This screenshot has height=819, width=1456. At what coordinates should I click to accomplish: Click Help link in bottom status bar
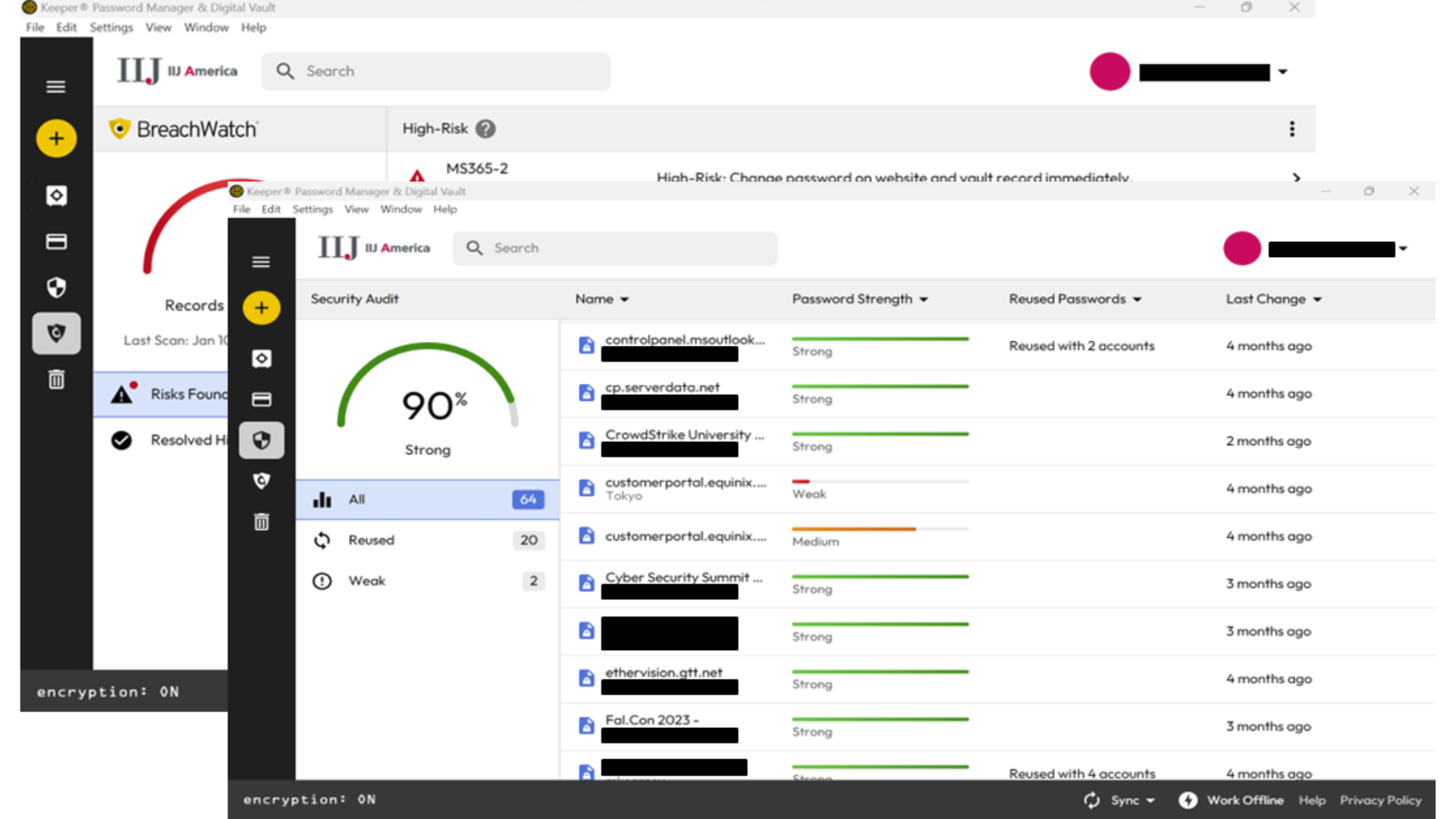tap(1311, 800)
